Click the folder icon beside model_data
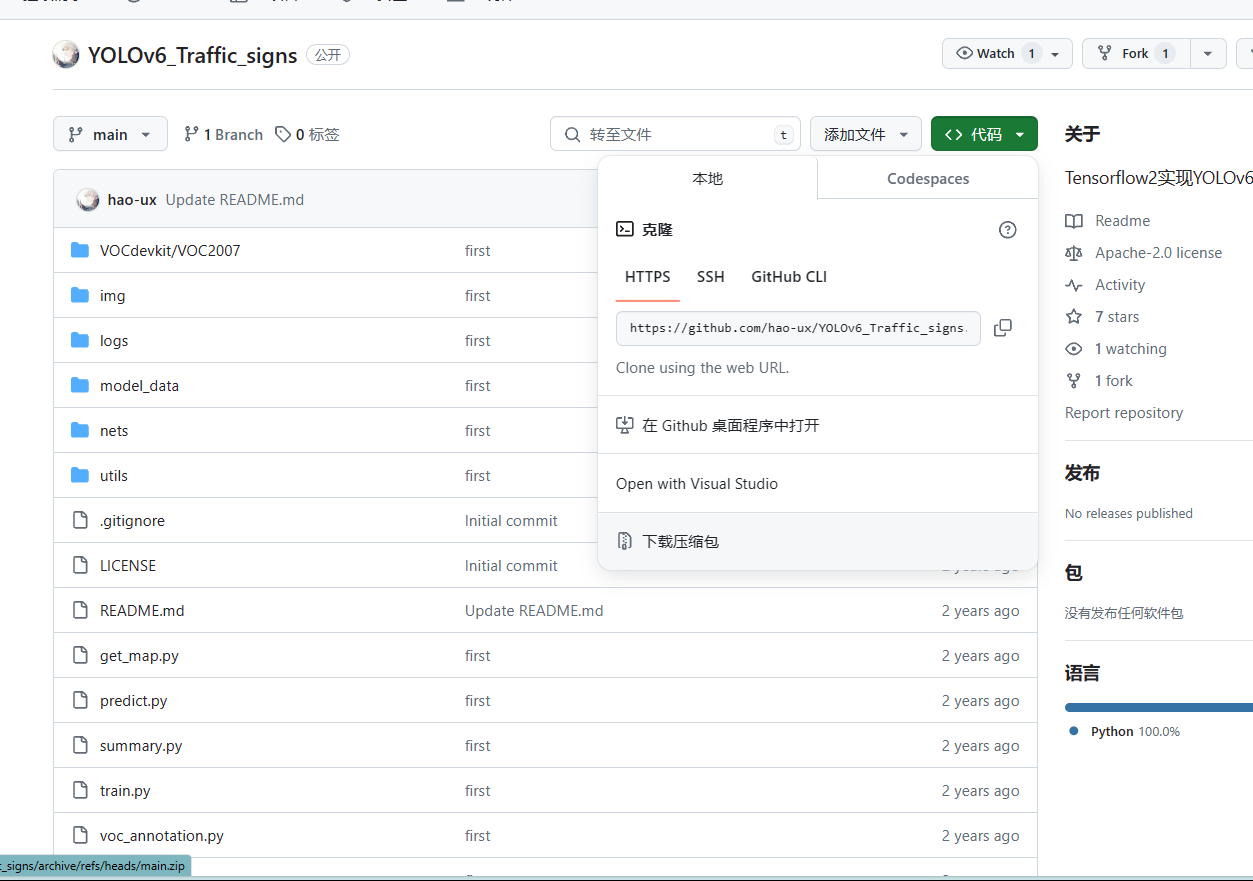Screen dimensions: 1253x881 80,385
